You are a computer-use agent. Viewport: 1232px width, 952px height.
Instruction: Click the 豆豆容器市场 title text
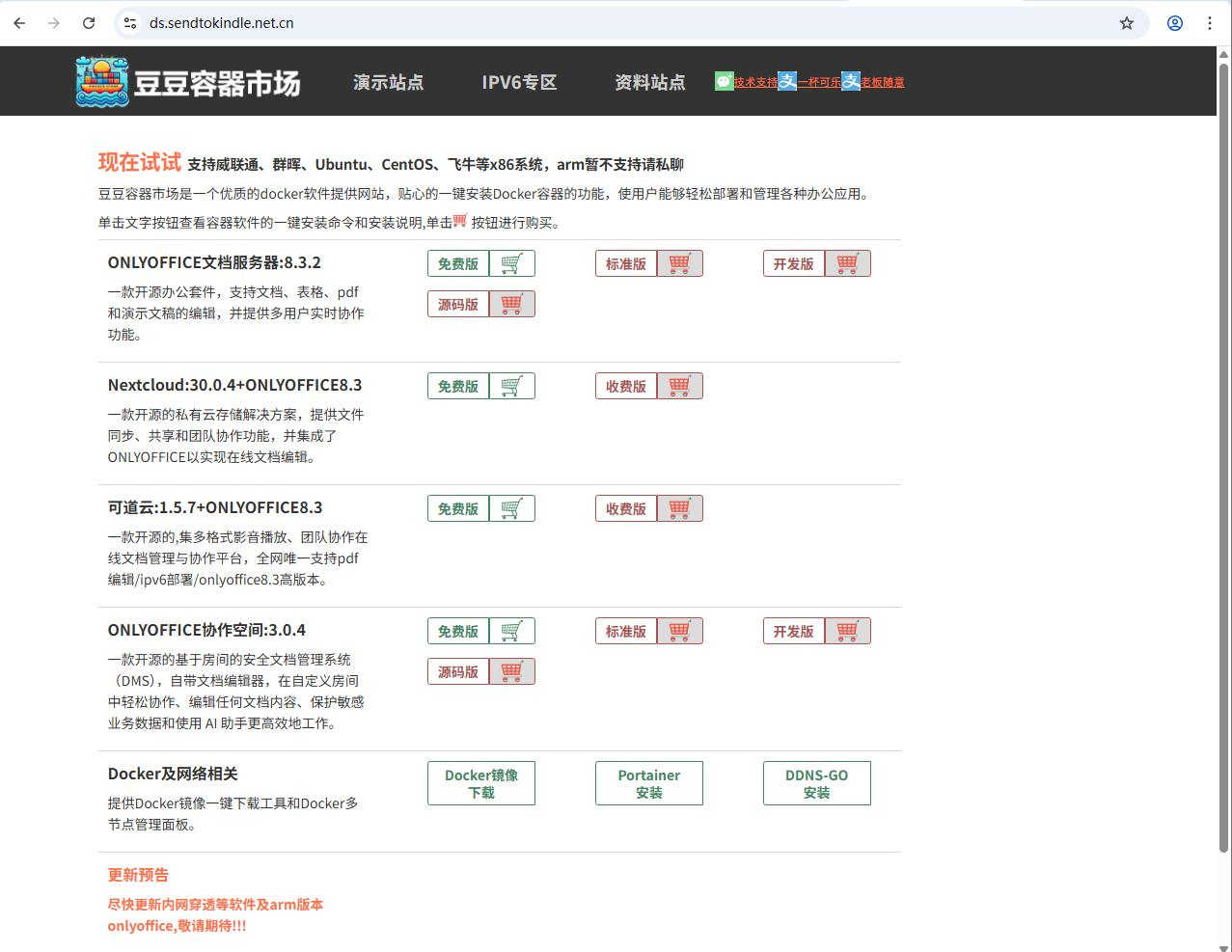[217, 84]
